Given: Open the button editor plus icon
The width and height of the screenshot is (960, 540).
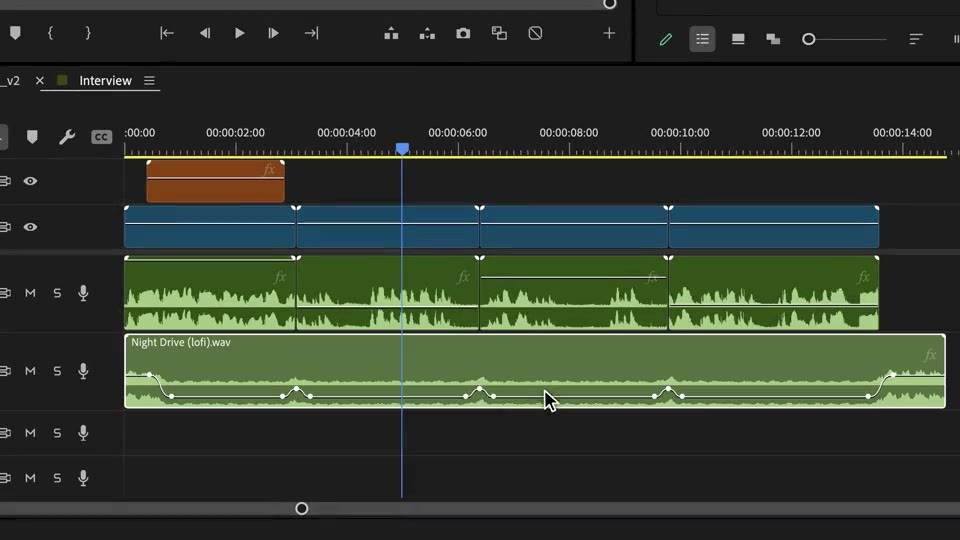Looking at the screenshot, I should pos(609,33).
